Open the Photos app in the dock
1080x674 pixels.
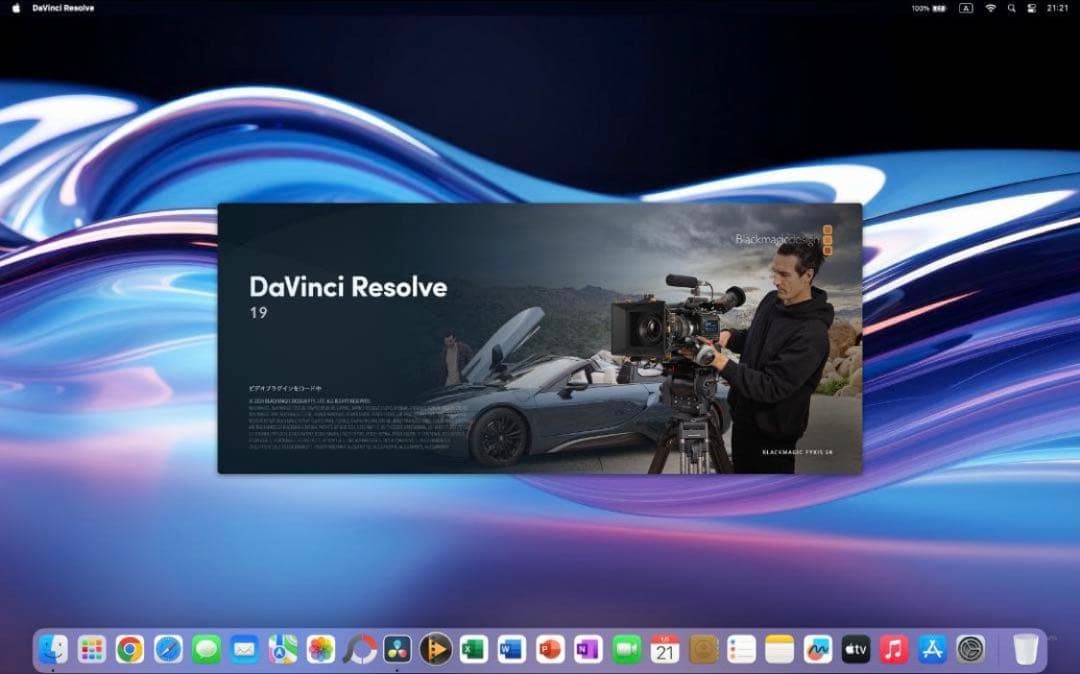(x=321, y=649)
